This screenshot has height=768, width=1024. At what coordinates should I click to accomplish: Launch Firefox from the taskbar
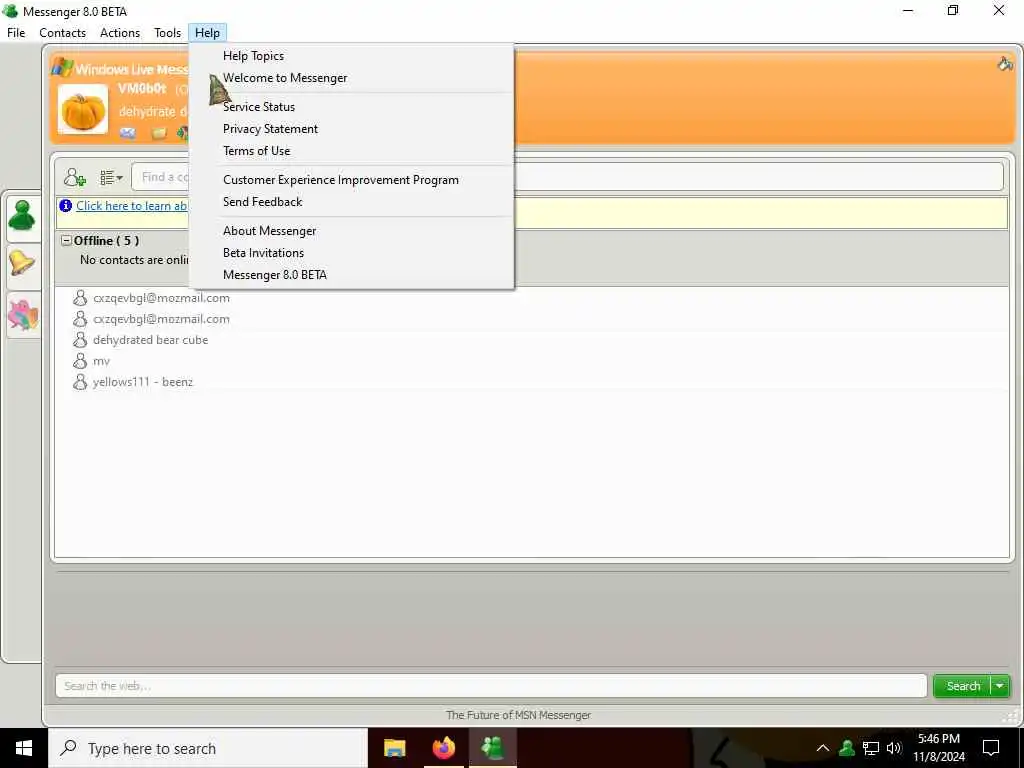tap(443, 748)
